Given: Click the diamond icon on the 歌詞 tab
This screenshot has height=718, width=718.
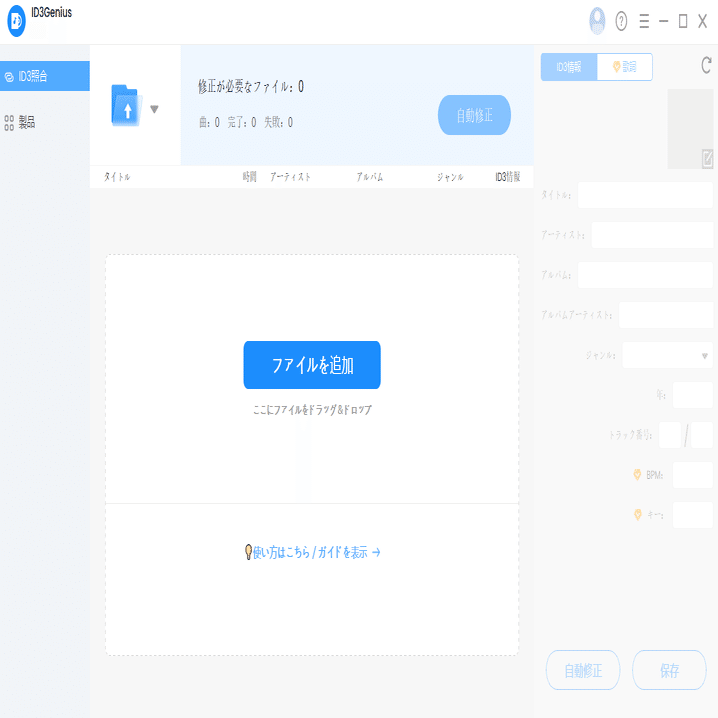Looking at the screenshot, I should click(616, 67).
